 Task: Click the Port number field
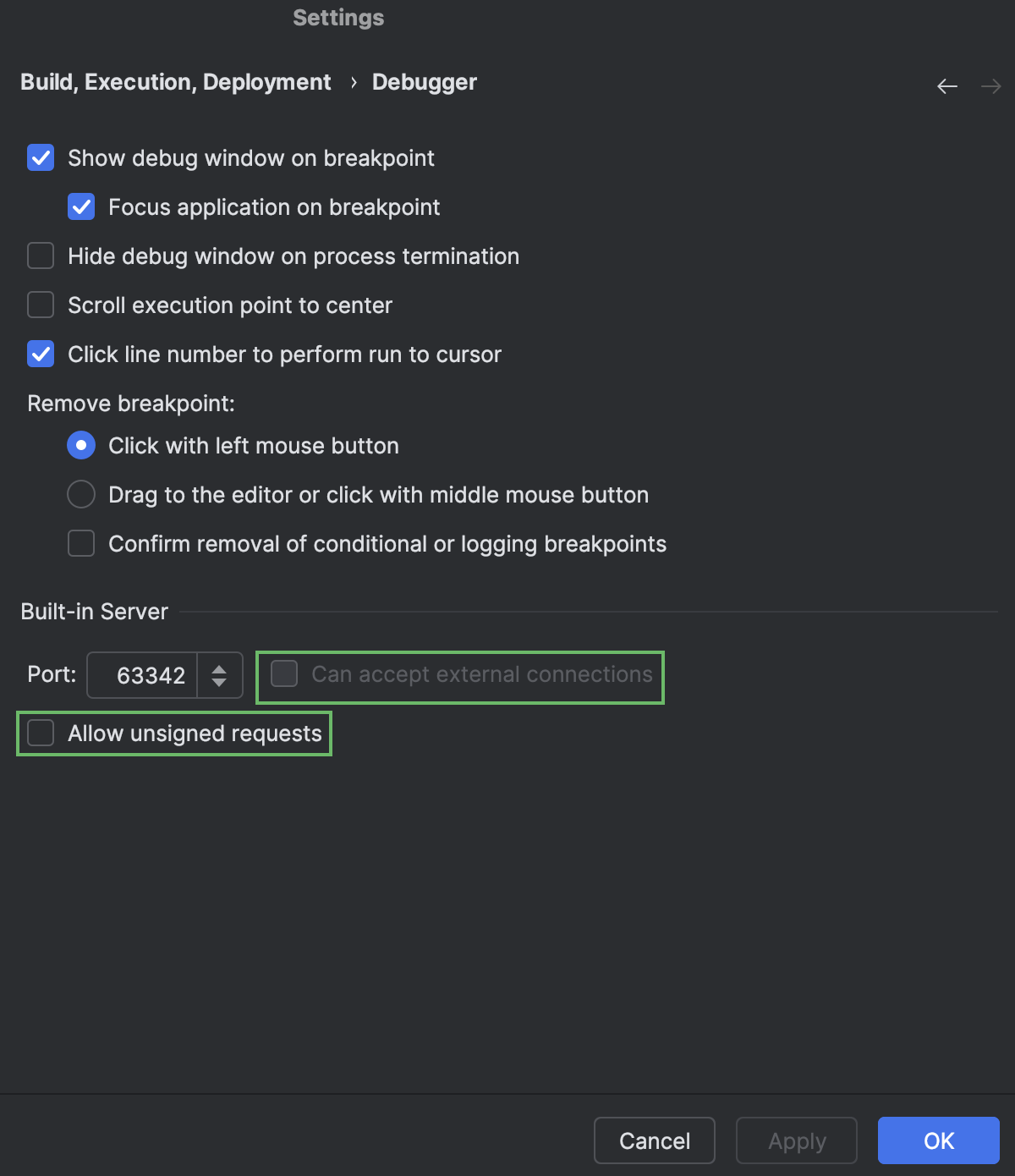click(144, 675)
